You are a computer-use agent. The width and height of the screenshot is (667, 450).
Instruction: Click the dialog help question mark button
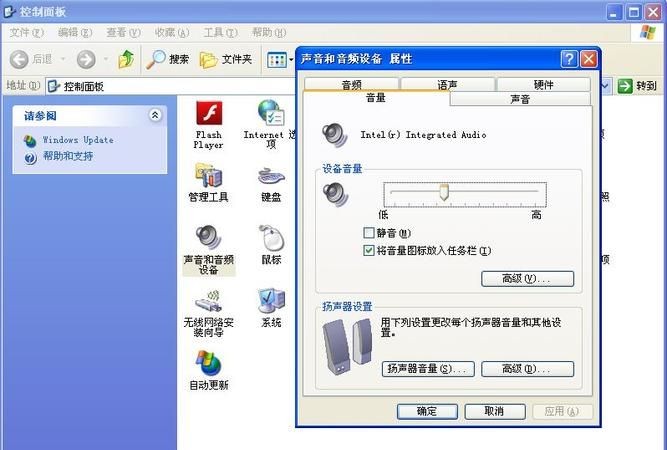pyautogui.click(x=569, y=59)
